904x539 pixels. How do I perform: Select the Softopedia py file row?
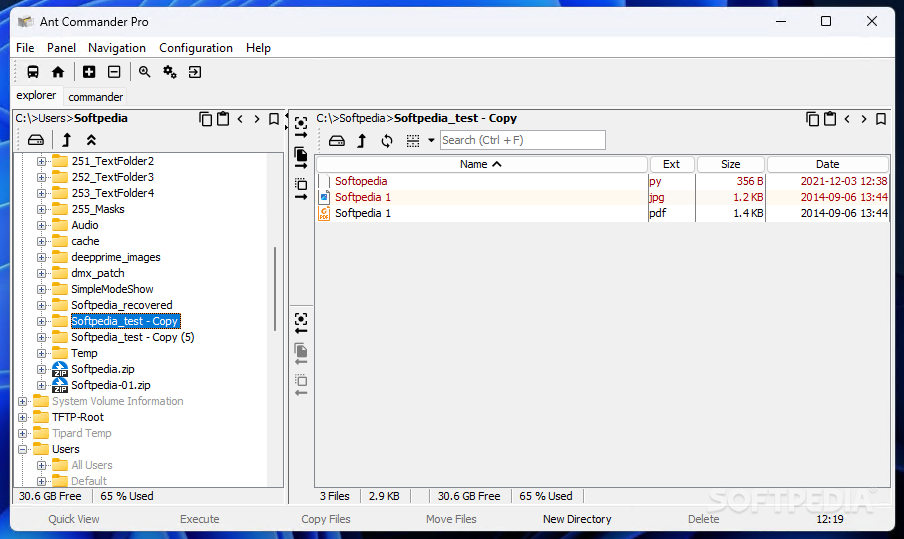(602, 181)
